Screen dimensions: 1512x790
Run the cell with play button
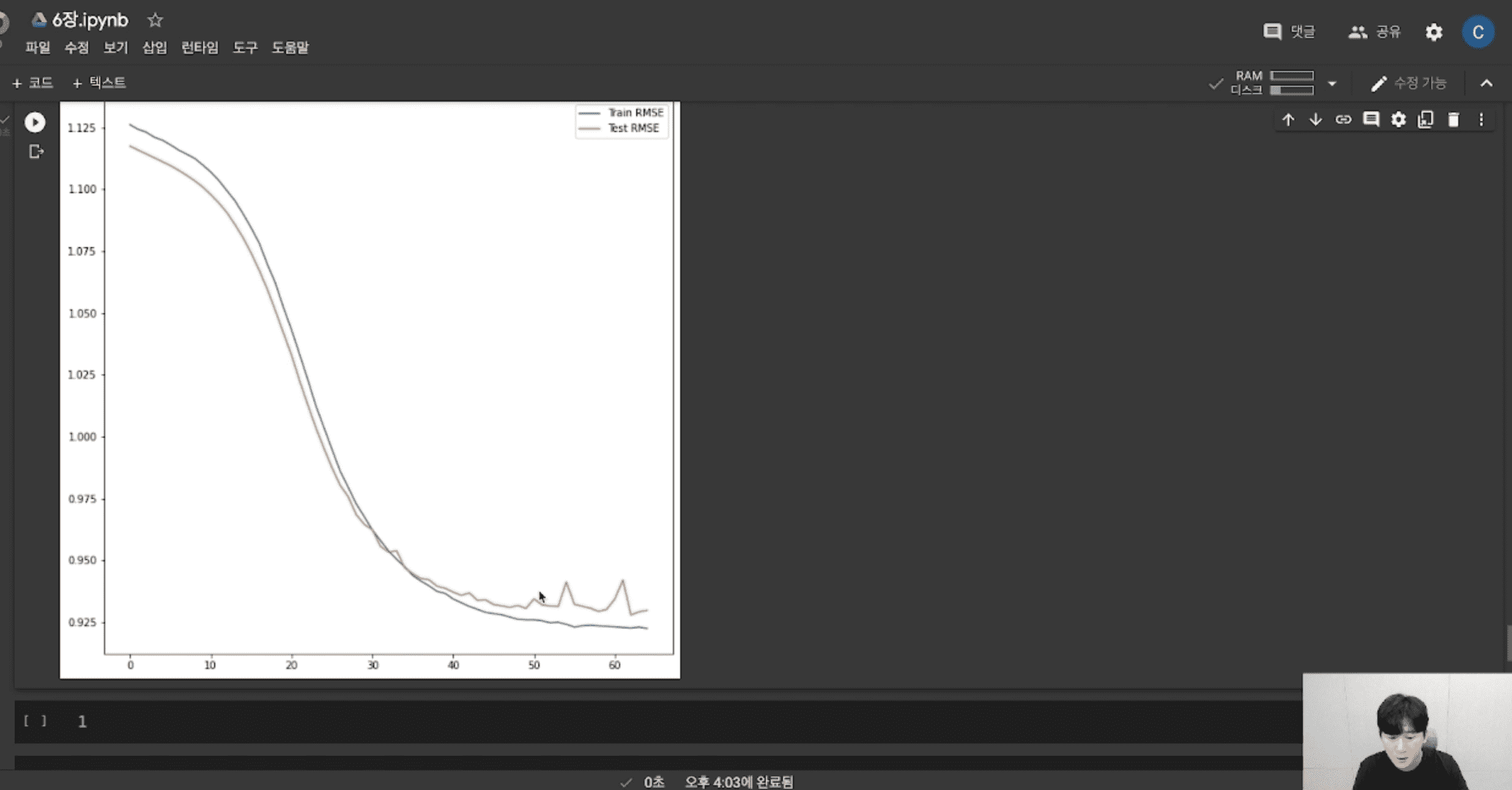point(35,122)
